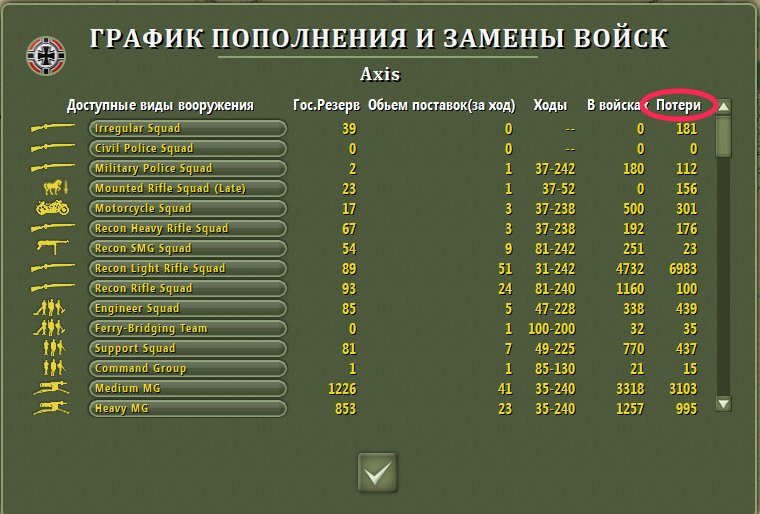Click the delivery value 51

tap(505, 269)
